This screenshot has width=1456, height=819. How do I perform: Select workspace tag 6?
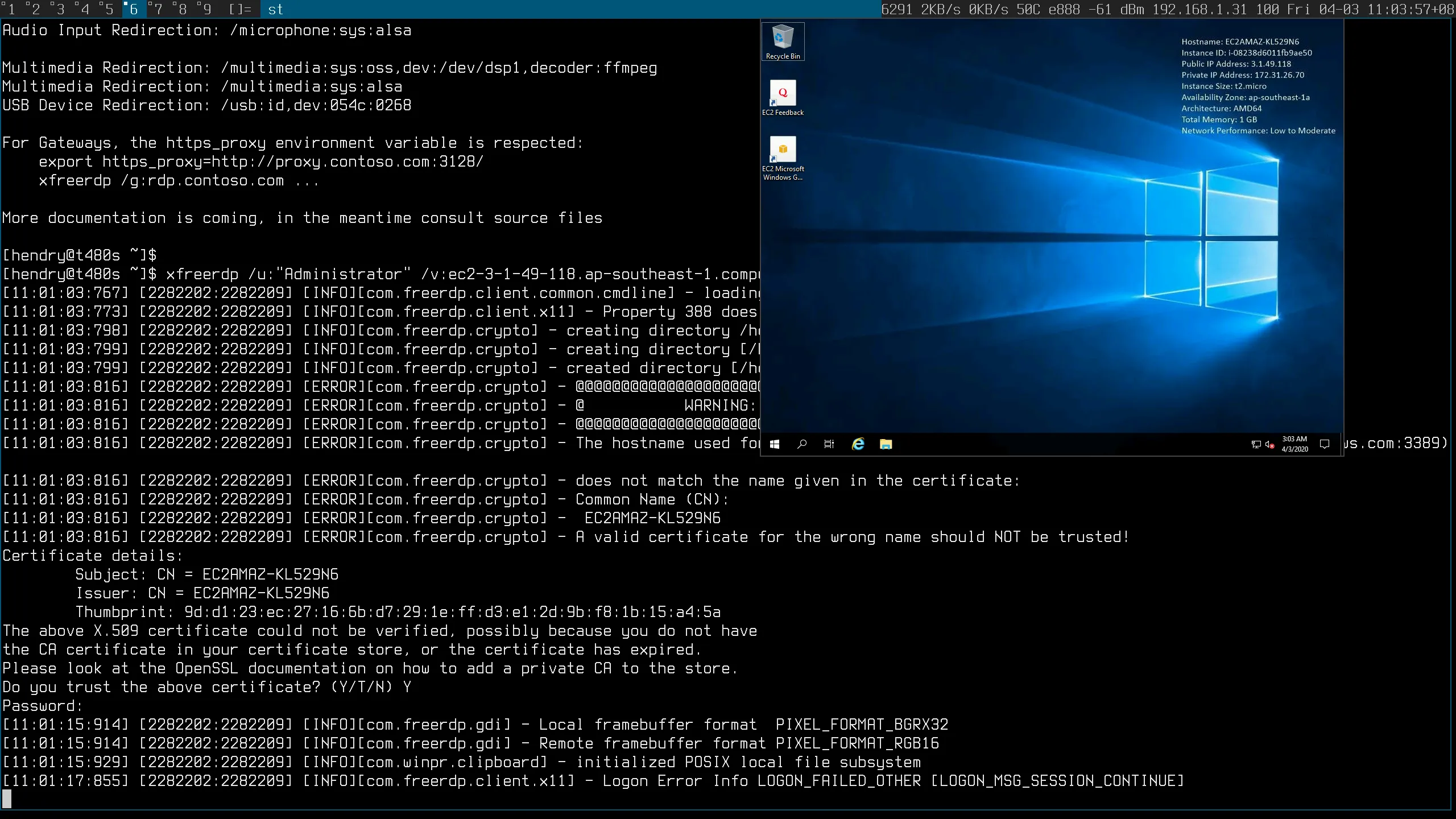[133, 9]
